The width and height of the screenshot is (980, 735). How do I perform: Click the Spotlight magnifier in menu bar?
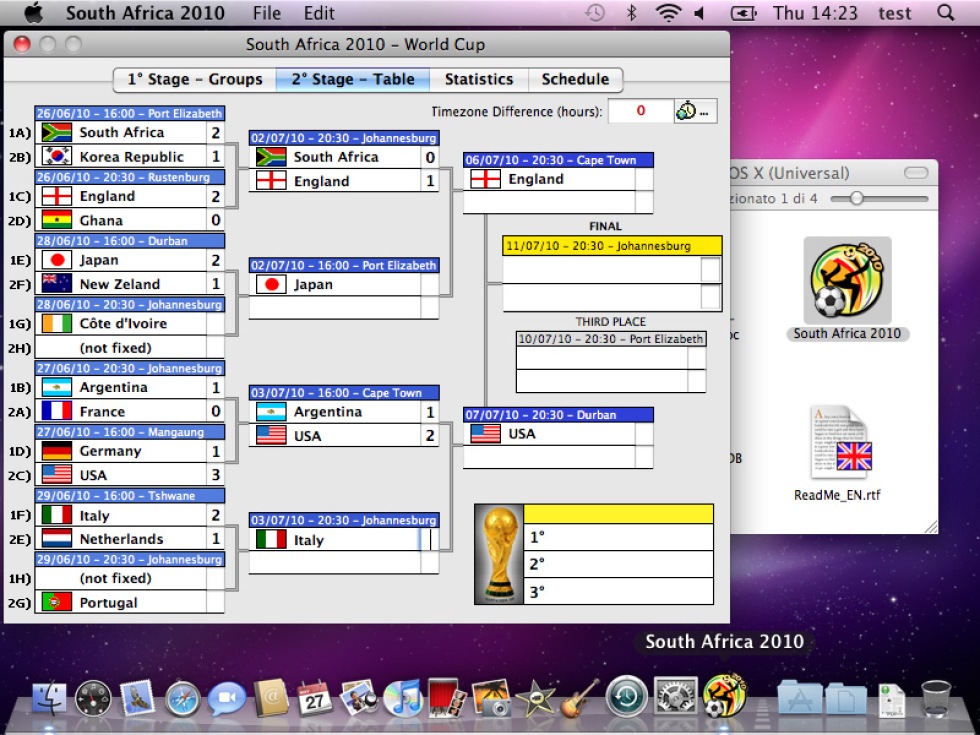[x=946, y=12]
